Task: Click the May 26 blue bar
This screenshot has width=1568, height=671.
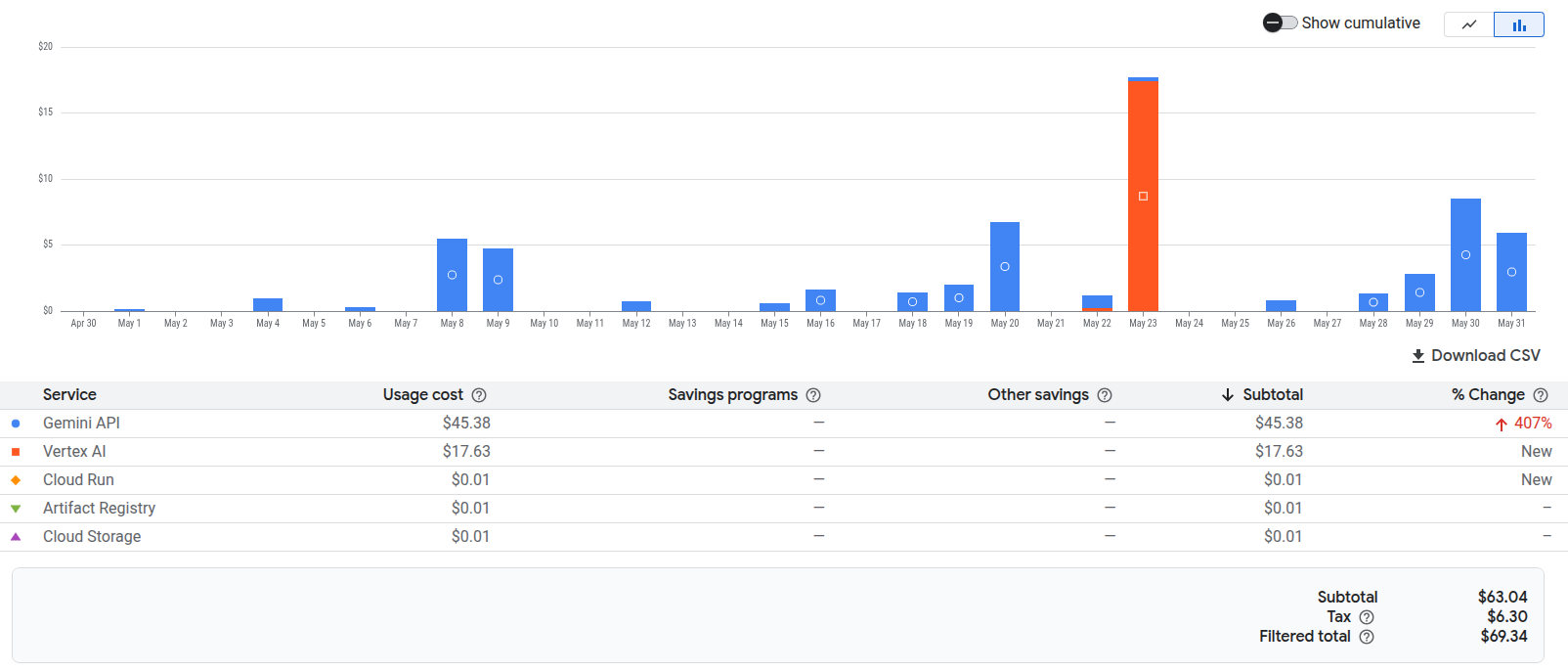Action: pos(1281,305)
